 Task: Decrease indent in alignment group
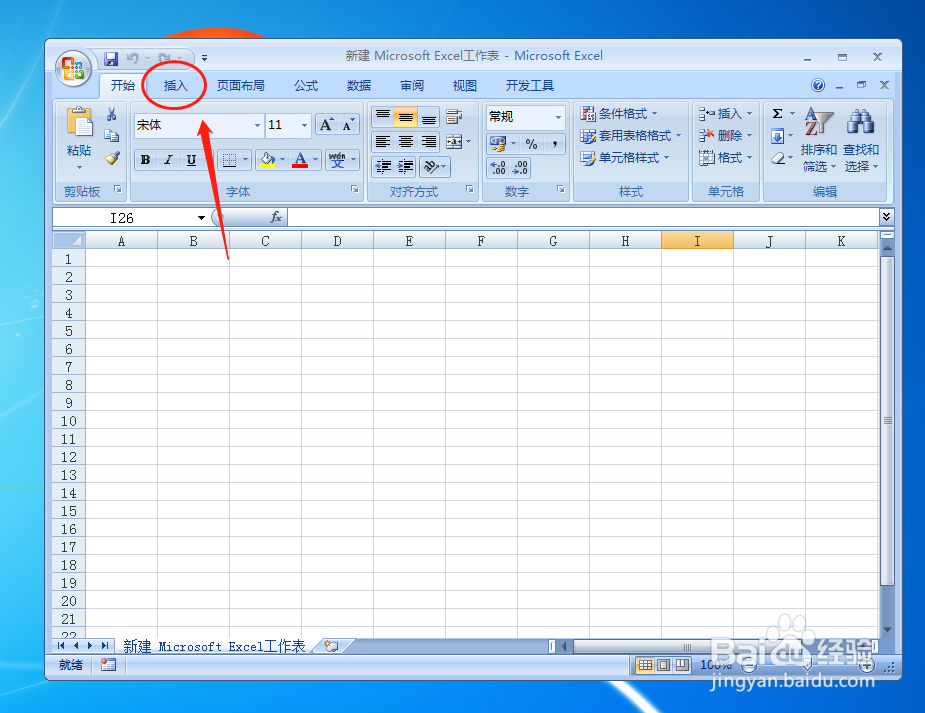point(383,167)
